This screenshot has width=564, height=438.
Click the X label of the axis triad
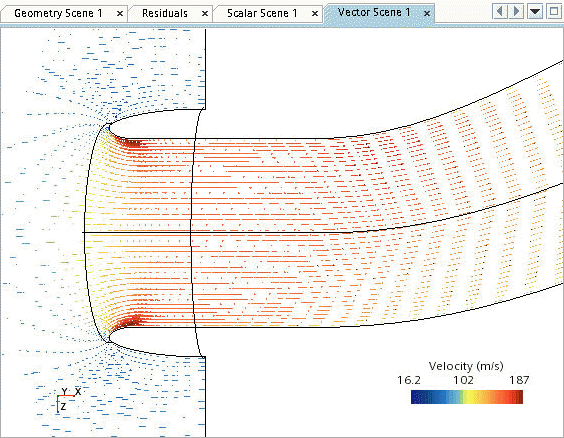point(77,391)
